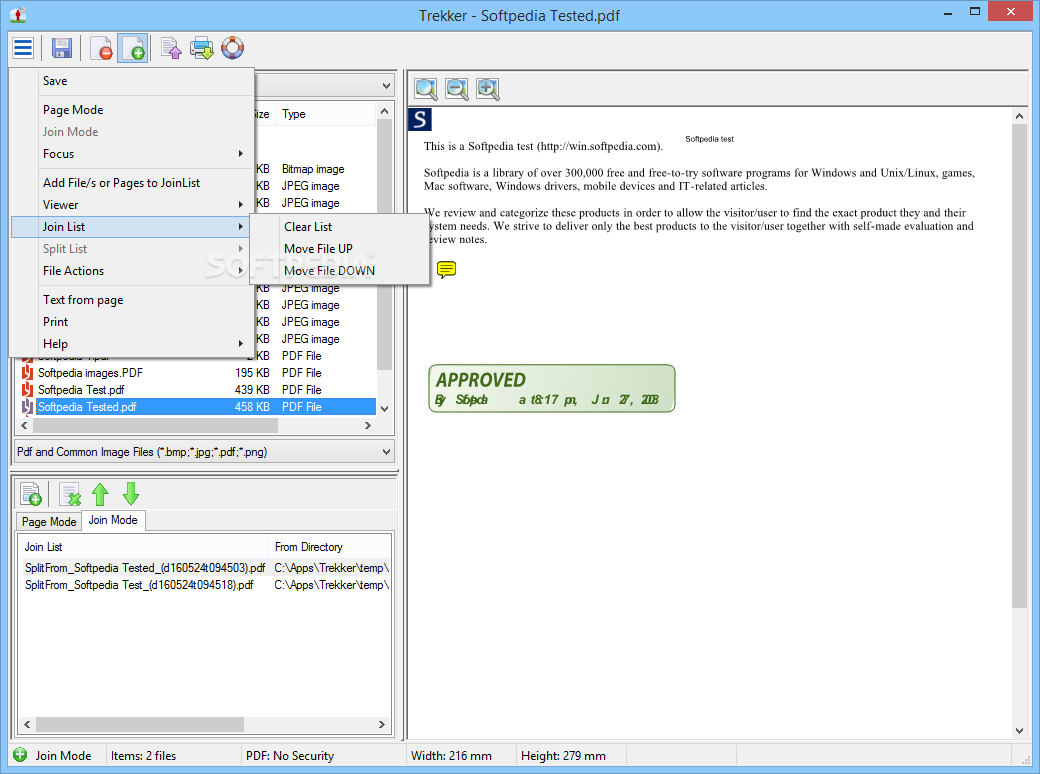Switch to the Join Mode tab
1040x774 pixels.
pos(113,520)
